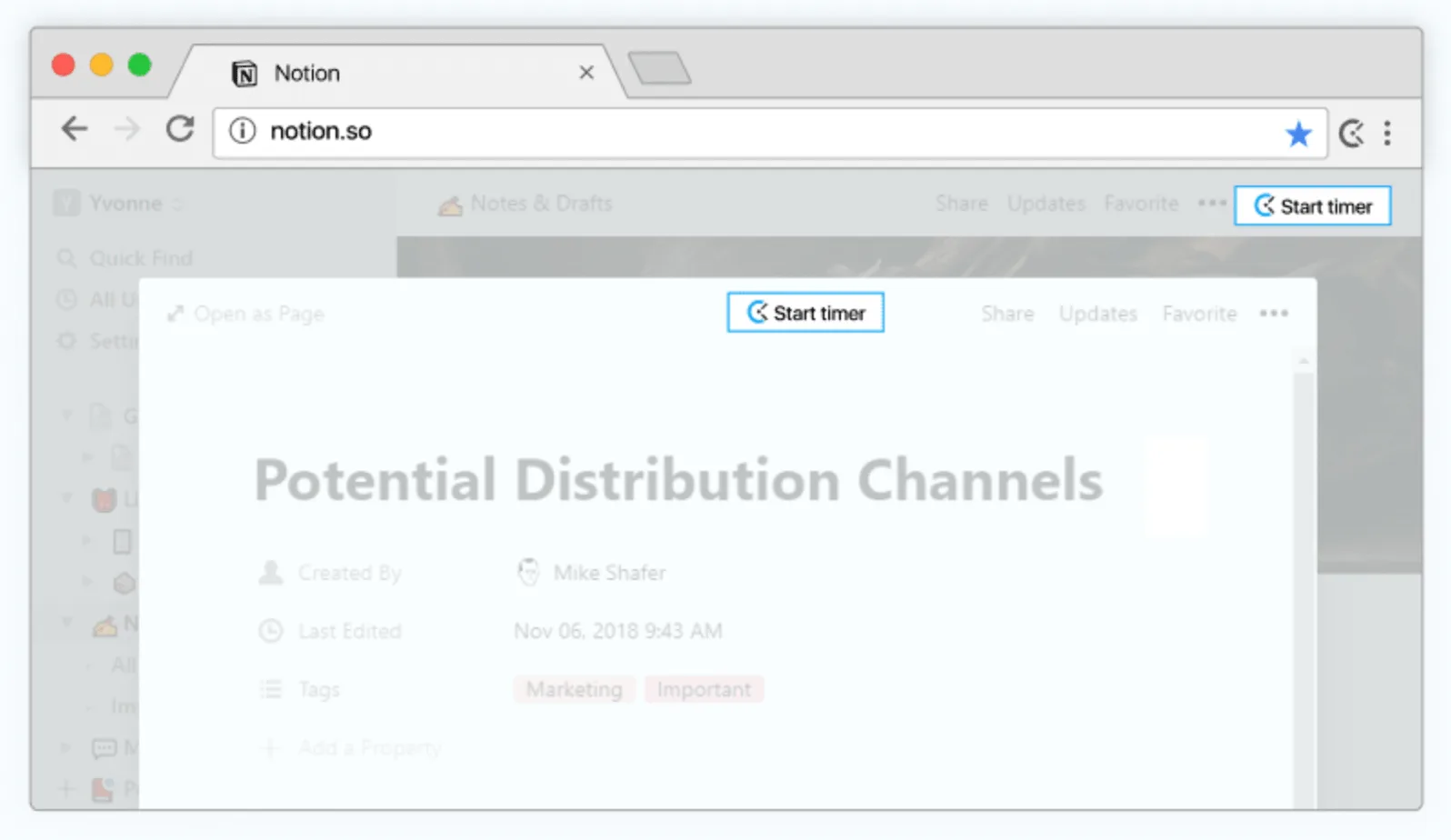Click the blue bookmark star
This screenshot has height=840, width=1451.
[1297, 134]
